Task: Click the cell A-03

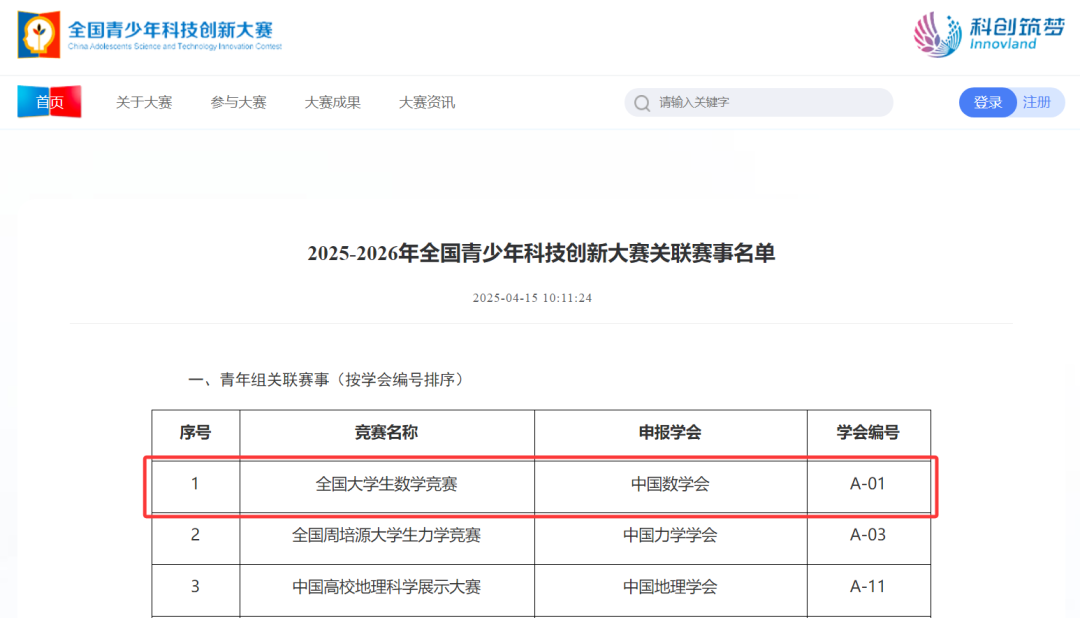Action: 868,535
